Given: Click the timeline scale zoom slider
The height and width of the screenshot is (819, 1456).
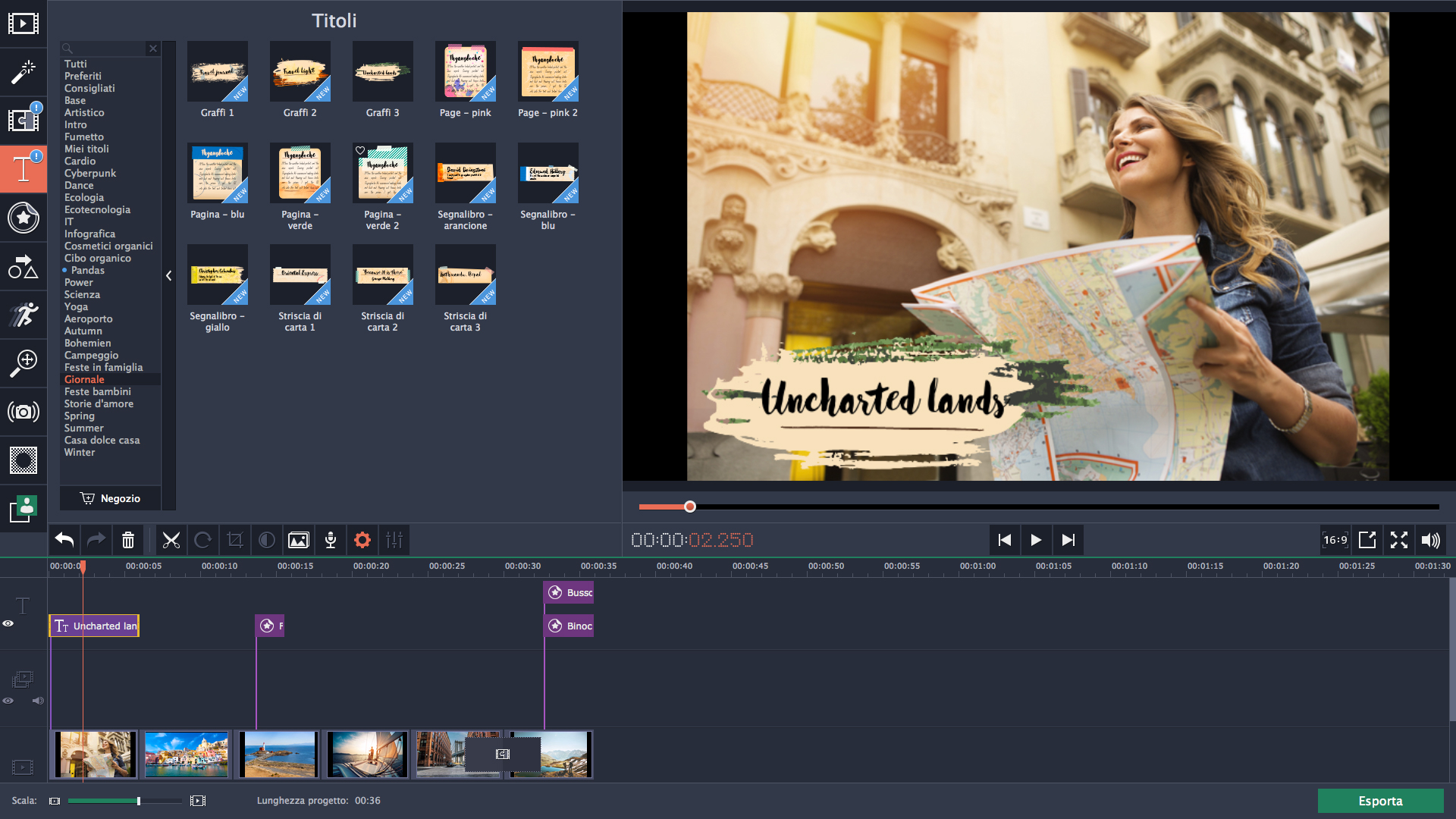Looking at the screenshot, I should tap(138, 801).
